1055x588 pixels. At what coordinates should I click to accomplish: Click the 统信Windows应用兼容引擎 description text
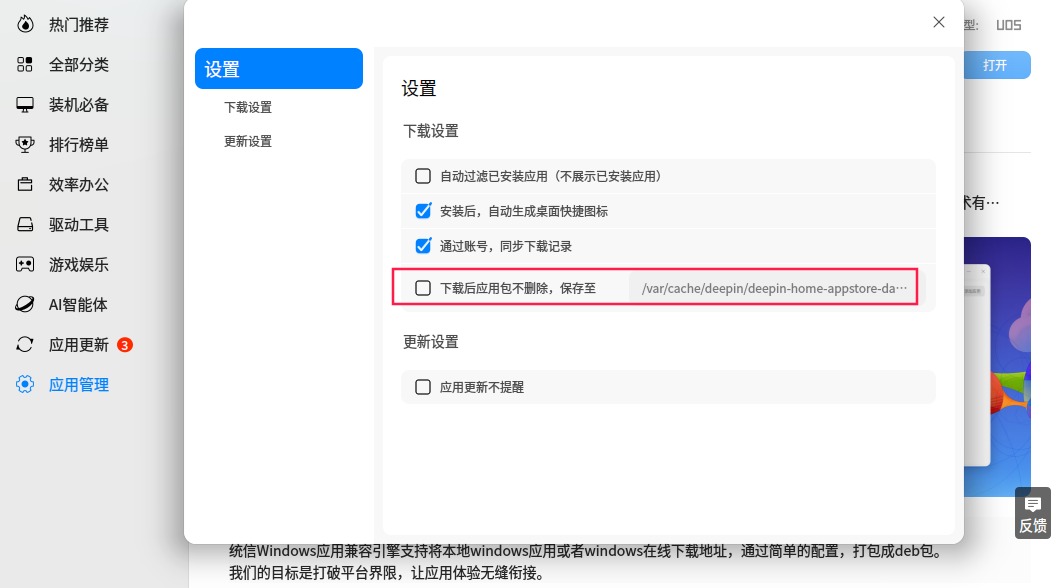585,562
